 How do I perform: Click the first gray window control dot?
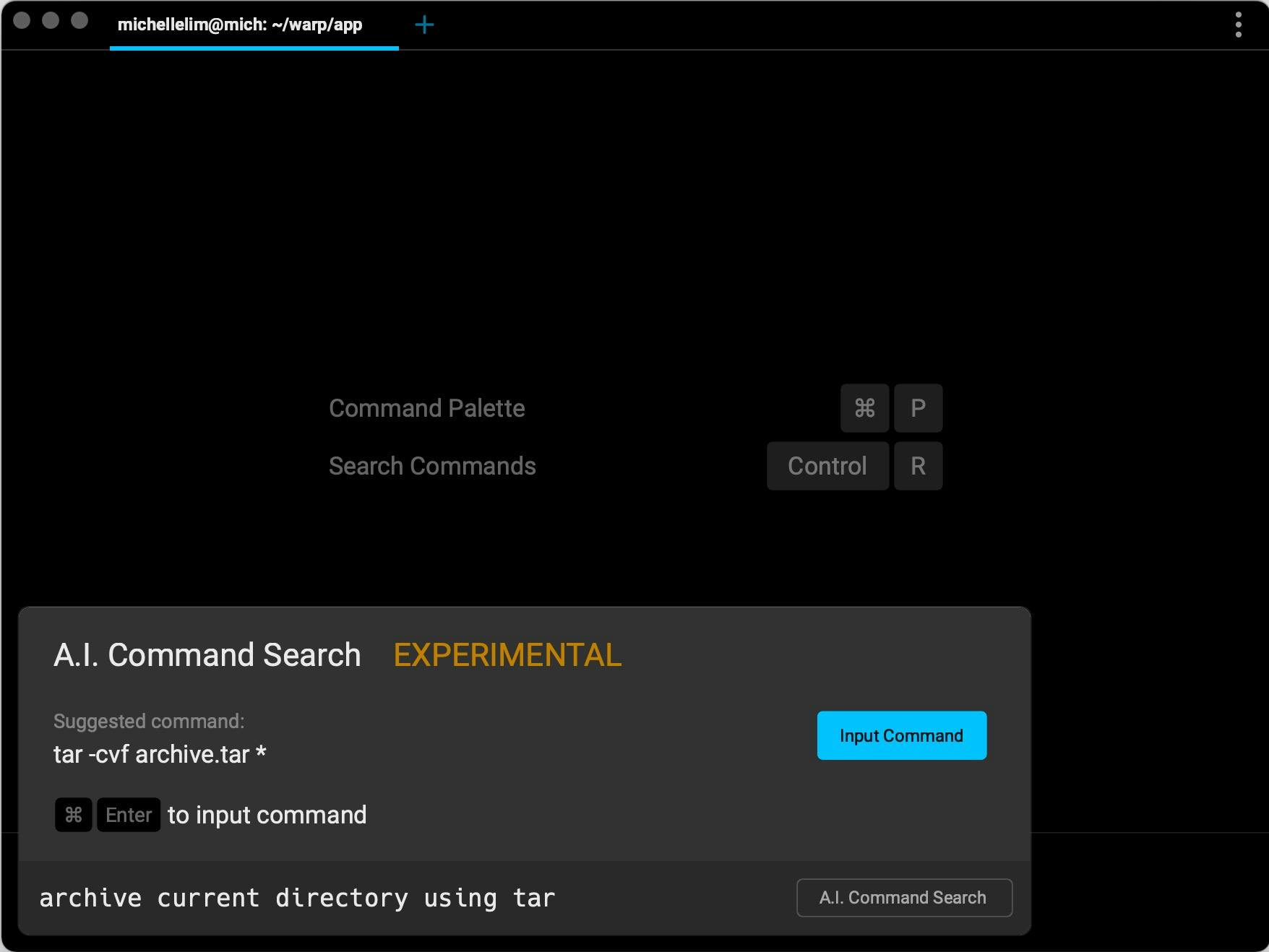coord(22,20)
